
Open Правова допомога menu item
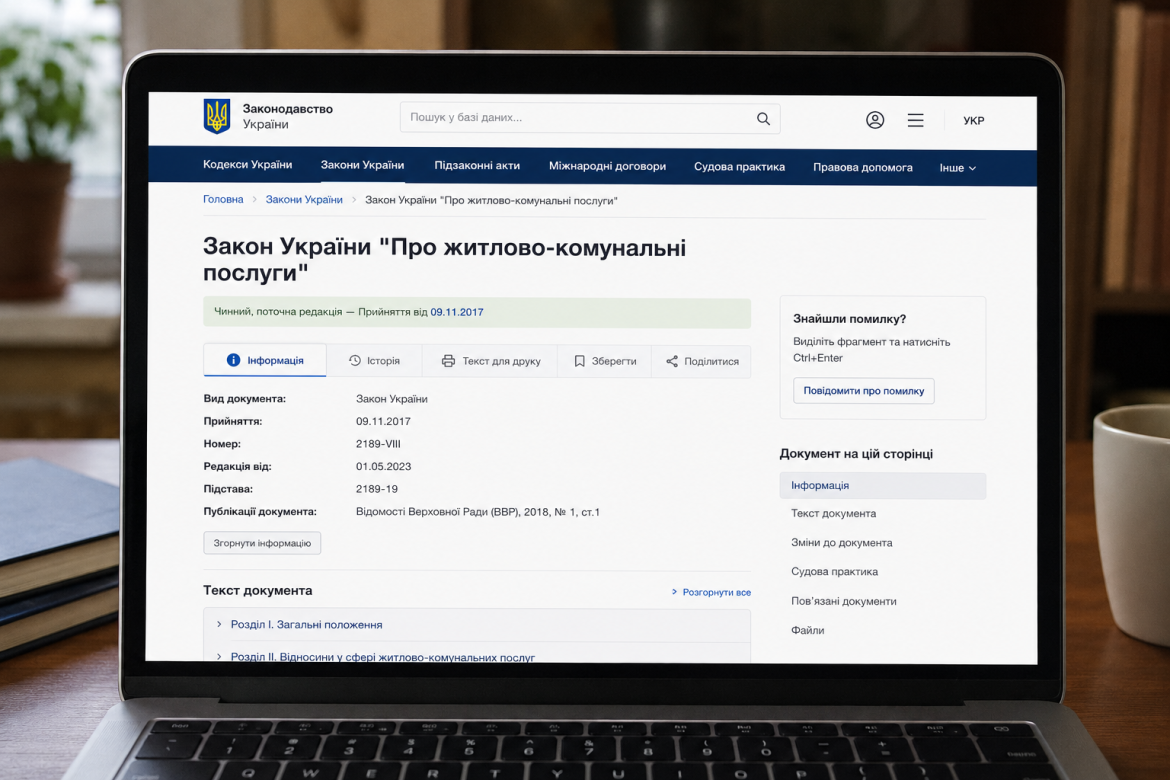pos(863,167)
